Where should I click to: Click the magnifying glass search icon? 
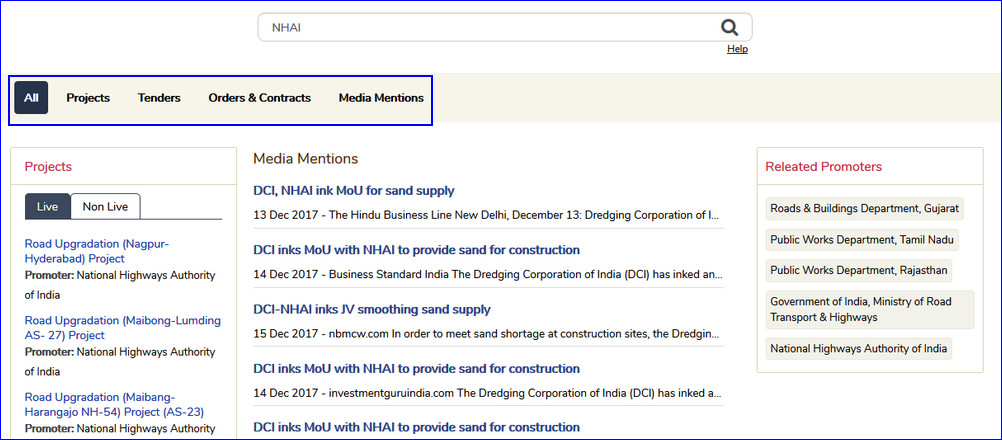(x=729, y=28)
